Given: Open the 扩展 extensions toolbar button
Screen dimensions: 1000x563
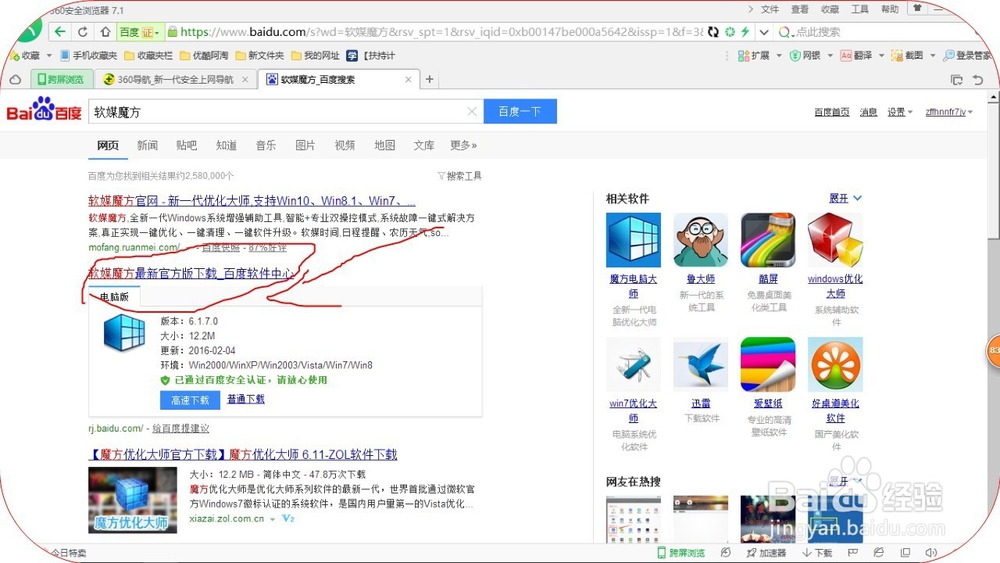Looking at the screenshot, I should pyautogui.click(x=754, y=55).
